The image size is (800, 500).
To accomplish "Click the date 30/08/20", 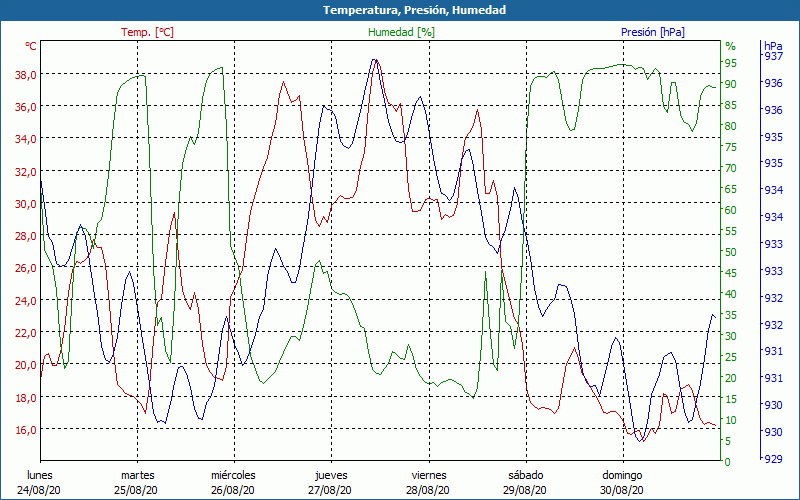I will (621, 490).
